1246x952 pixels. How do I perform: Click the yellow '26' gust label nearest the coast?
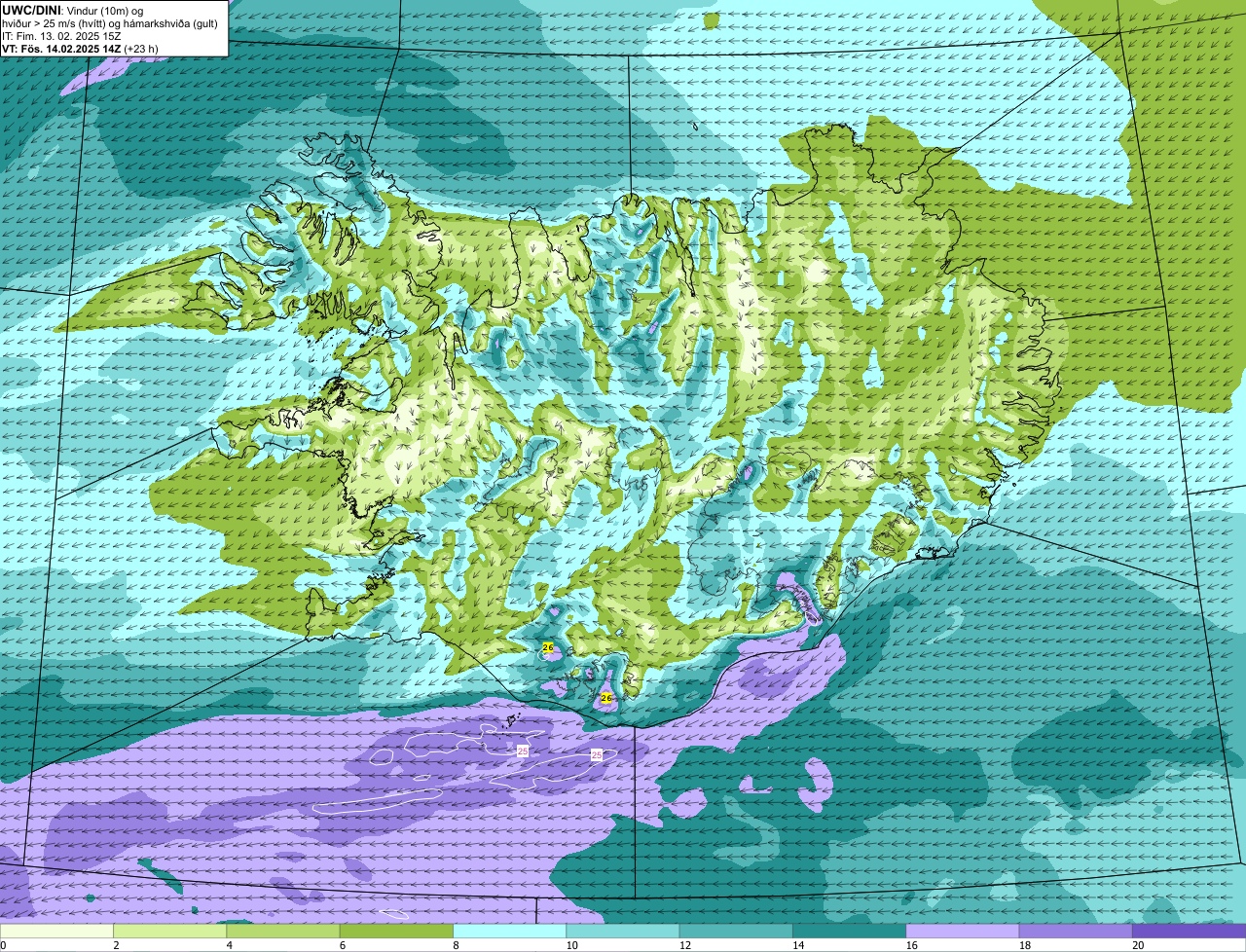point(606,698)
